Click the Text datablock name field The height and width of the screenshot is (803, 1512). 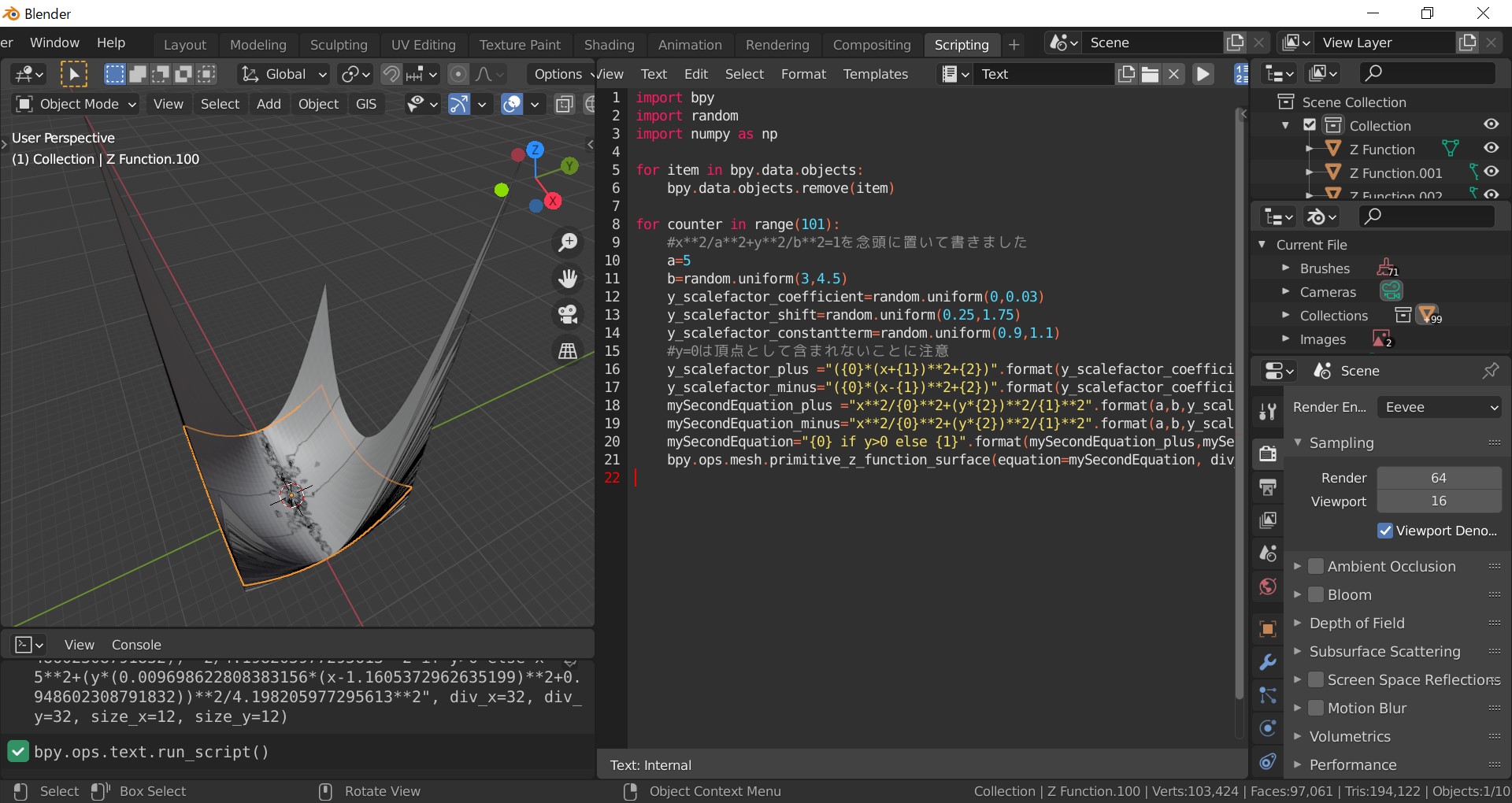pos(1043,74)
